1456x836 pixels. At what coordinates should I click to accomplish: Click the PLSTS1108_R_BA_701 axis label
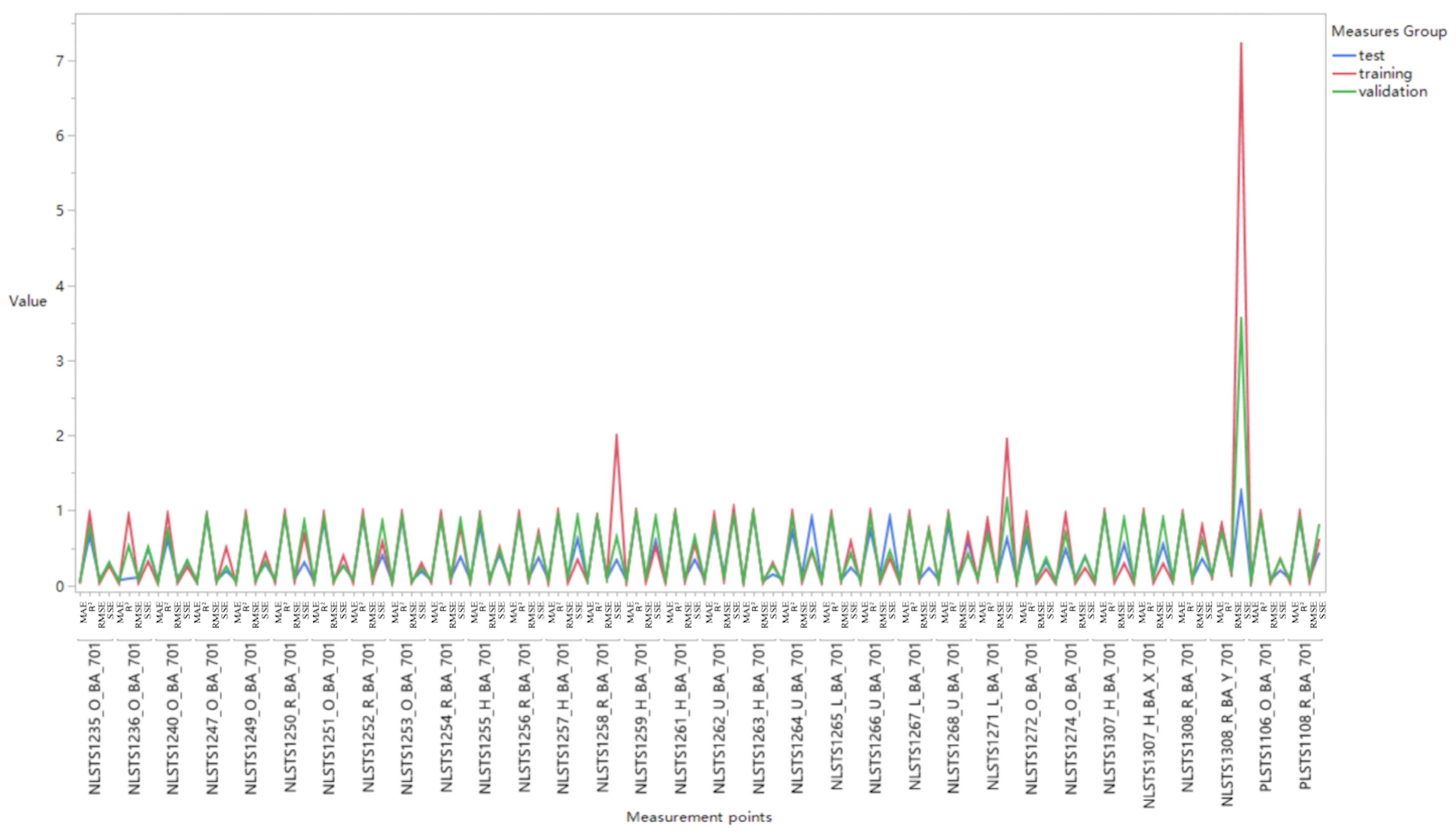(1305, 716)
